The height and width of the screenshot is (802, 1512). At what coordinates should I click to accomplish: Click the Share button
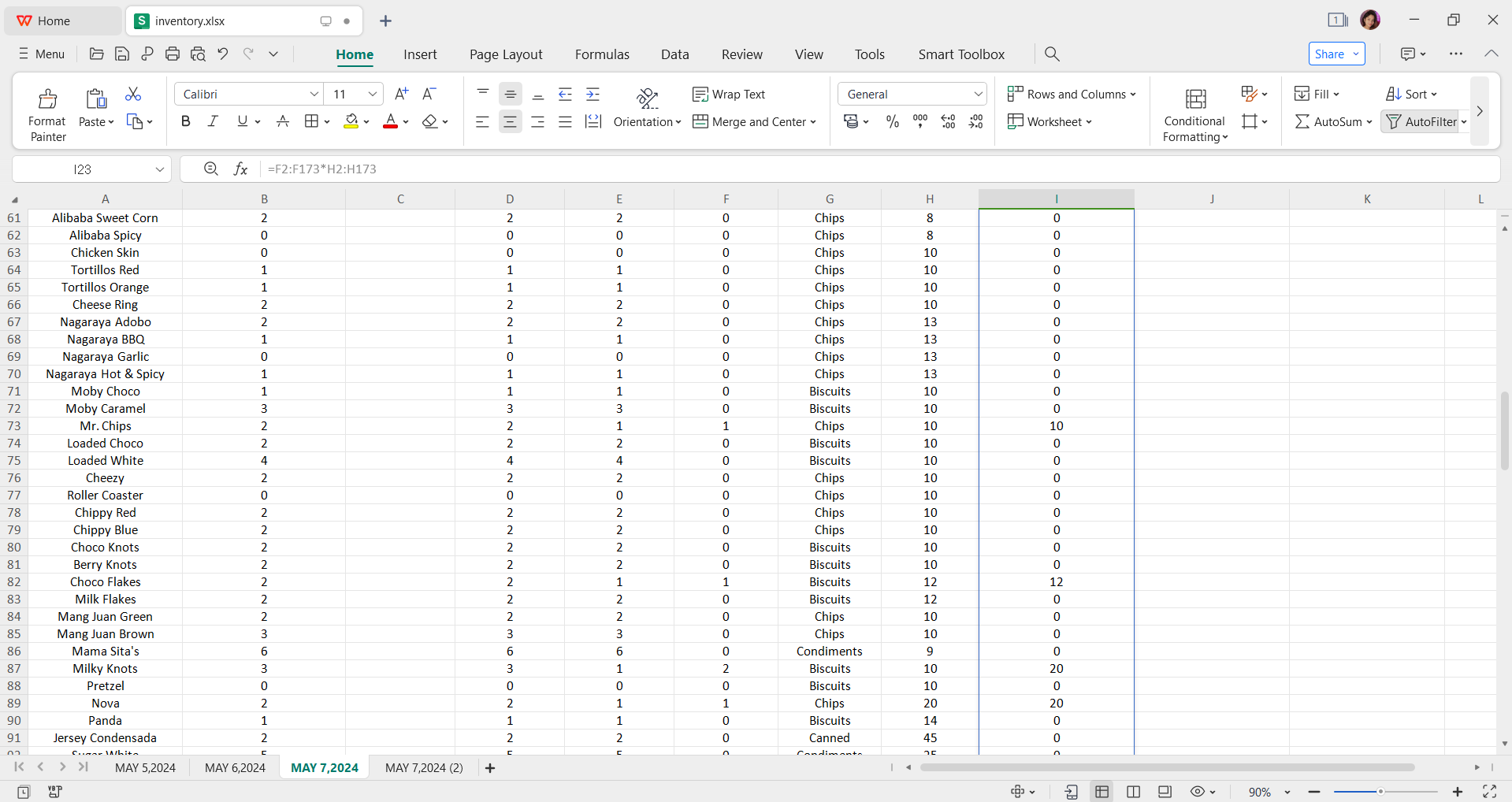coord(1336,54)
